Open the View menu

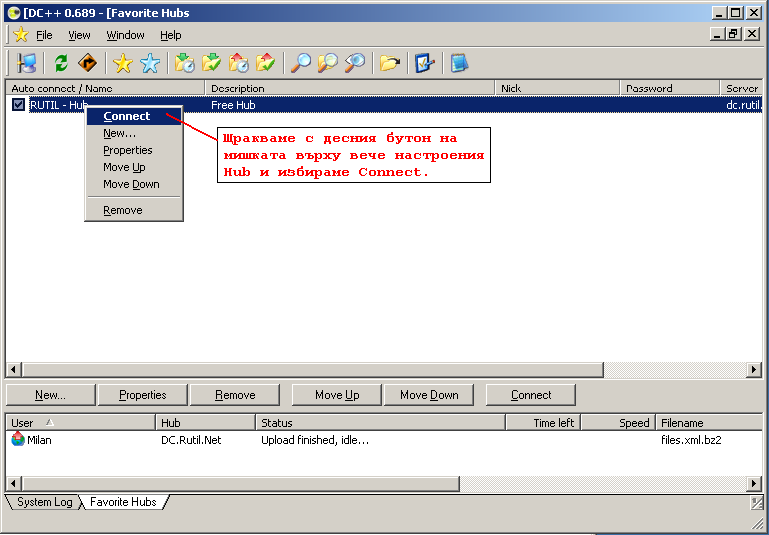click(79, 35)
